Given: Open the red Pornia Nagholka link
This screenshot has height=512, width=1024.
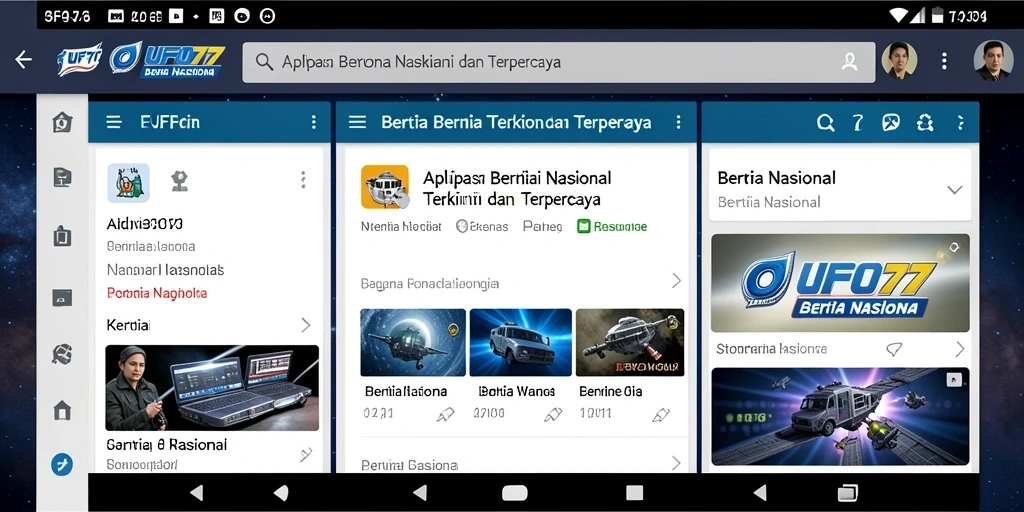Looking at the screenshot, I should (x=157, y=293).
